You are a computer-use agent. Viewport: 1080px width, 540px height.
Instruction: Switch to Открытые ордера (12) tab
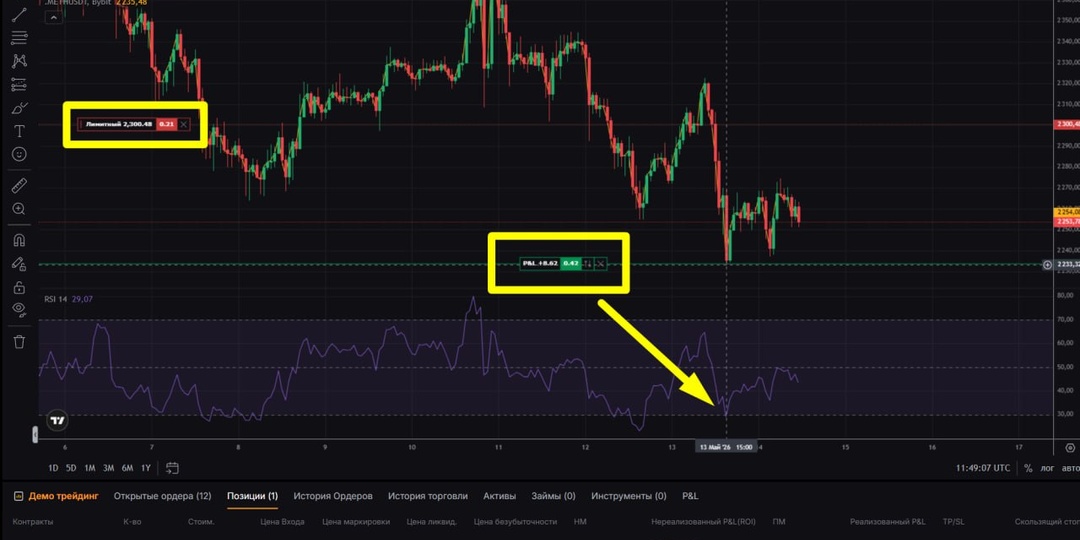163,496
